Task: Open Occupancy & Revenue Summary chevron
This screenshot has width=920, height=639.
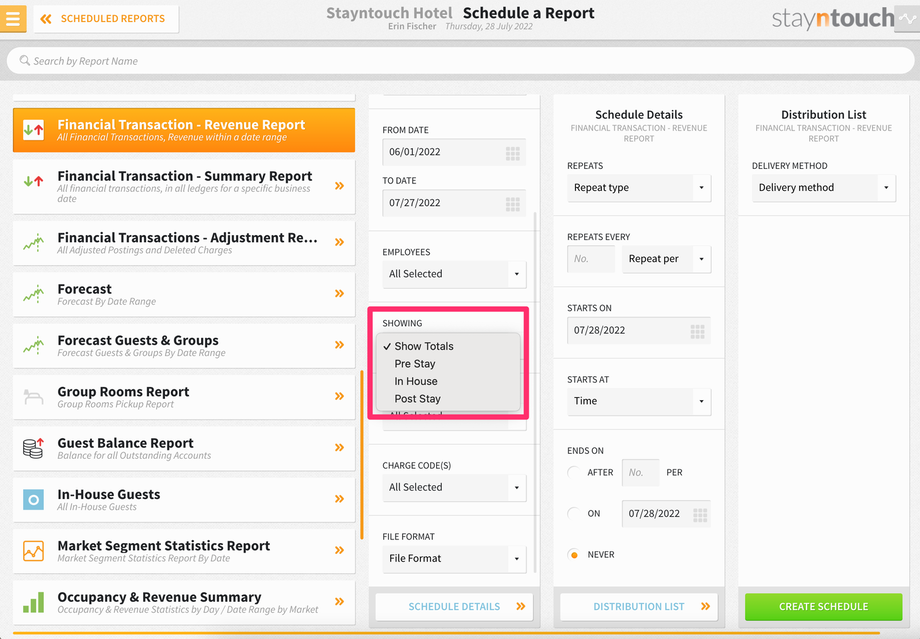Action: pos(339,601)
